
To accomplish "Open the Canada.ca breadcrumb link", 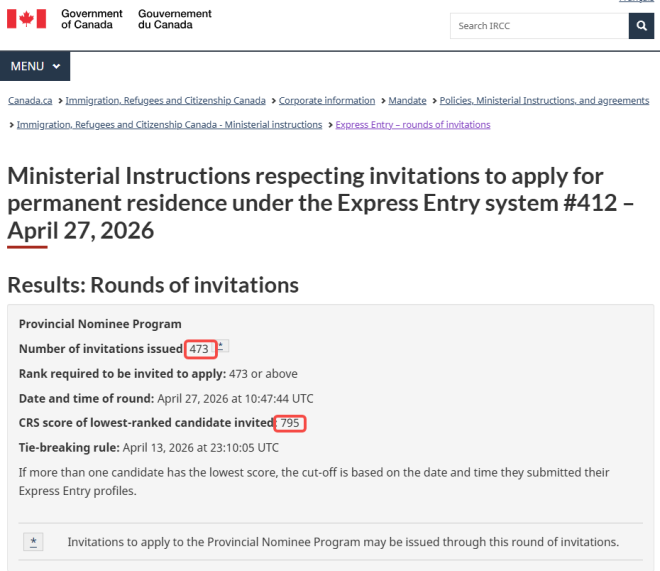I will (x=30, y=101).
